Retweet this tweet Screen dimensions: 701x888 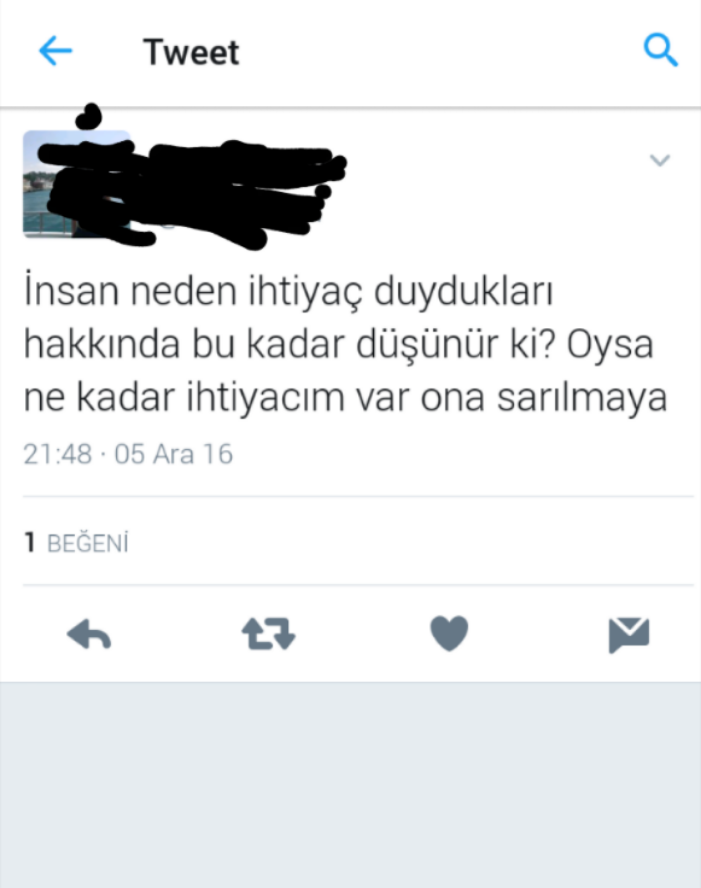click(268, 634)
